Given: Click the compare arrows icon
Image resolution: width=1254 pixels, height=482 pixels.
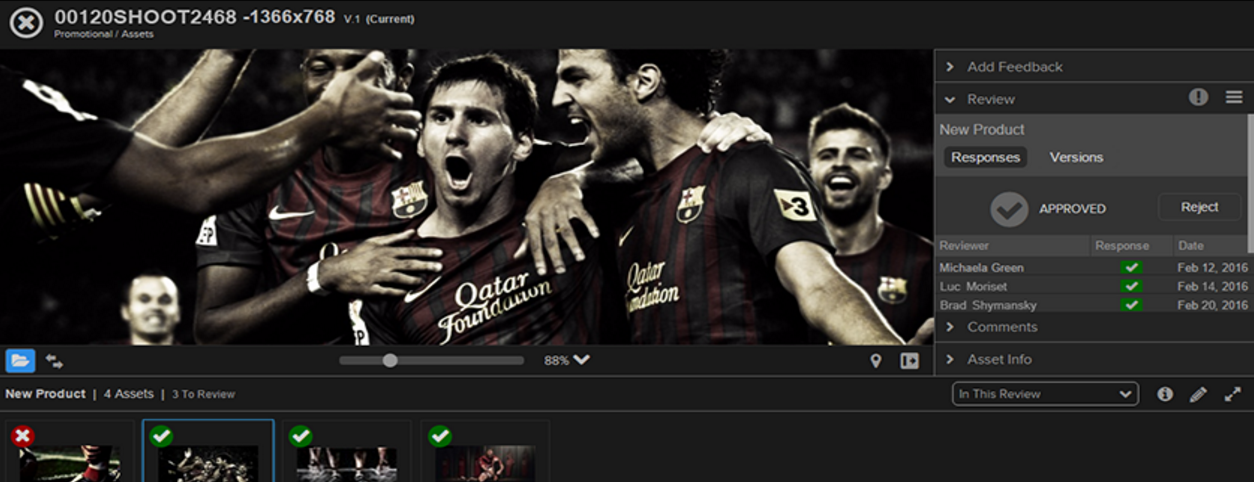Looking at the screenshot, I should [54, 361].
